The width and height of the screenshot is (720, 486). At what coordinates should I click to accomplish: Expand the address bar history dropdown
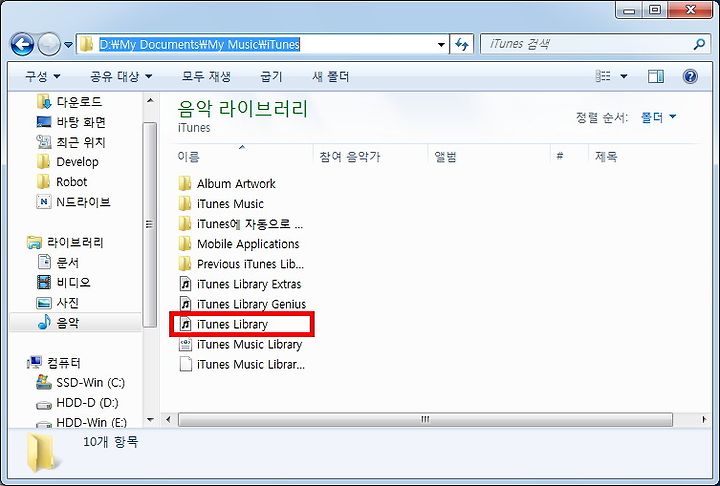(441, 45)
